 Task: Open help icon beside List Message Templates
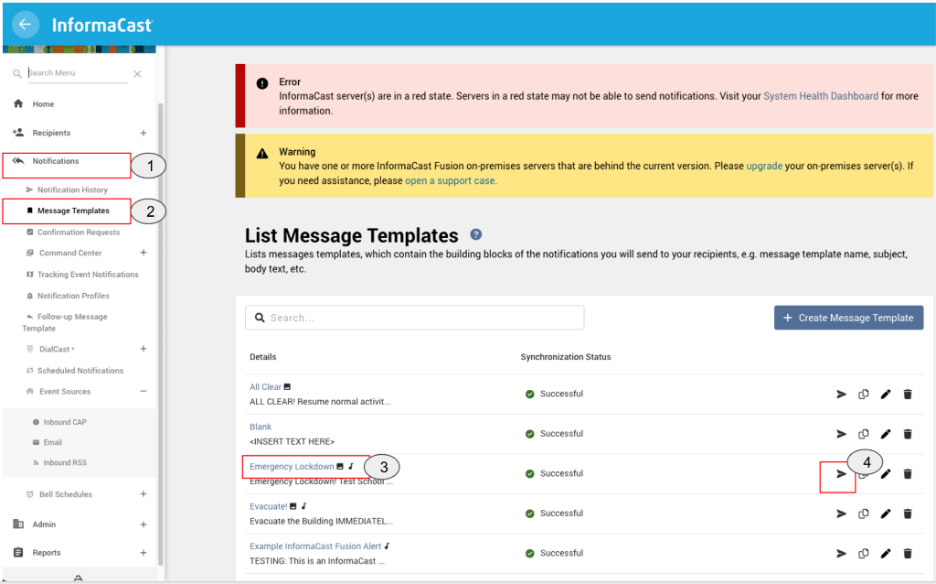(476, 235)
